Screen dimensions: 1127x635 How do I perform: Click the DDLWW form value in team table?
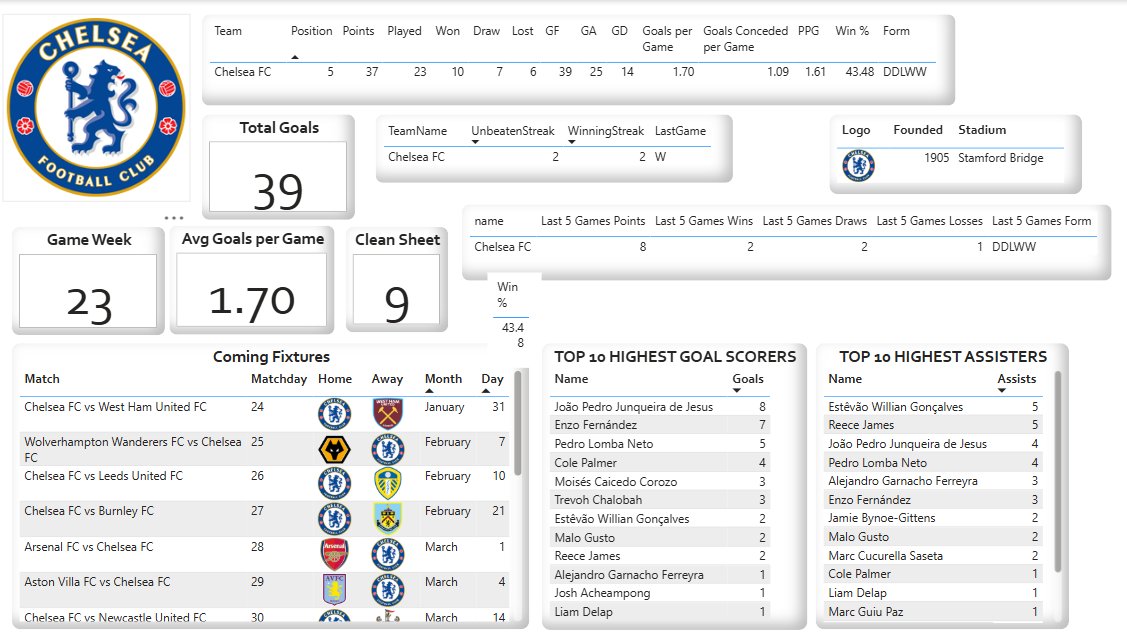904,72
